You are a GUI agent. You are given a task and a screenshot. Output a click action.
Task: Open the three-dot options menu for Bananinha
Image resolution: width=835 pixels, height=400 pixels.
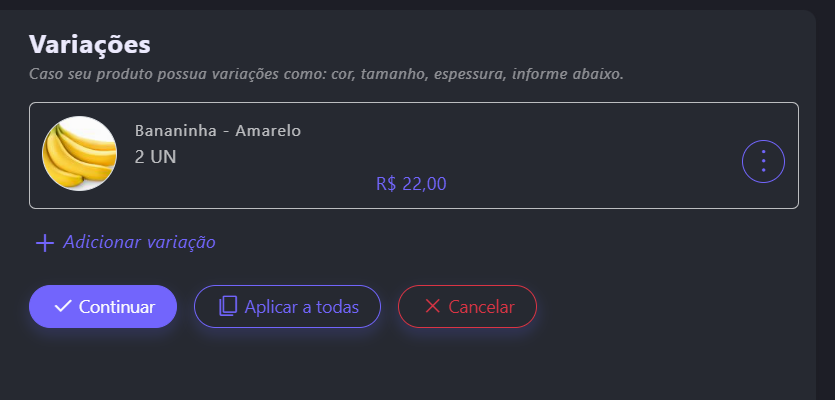763,160
